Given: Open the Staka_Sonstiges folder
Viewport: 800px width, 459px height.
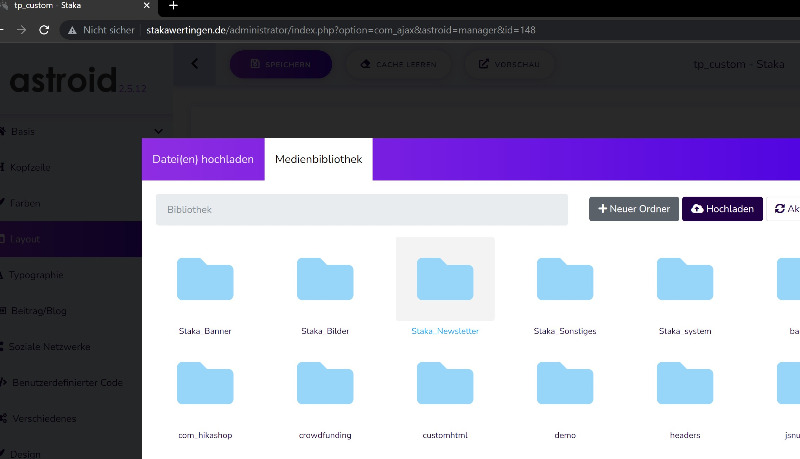Looking at the screenshot, I should point(565,279).
